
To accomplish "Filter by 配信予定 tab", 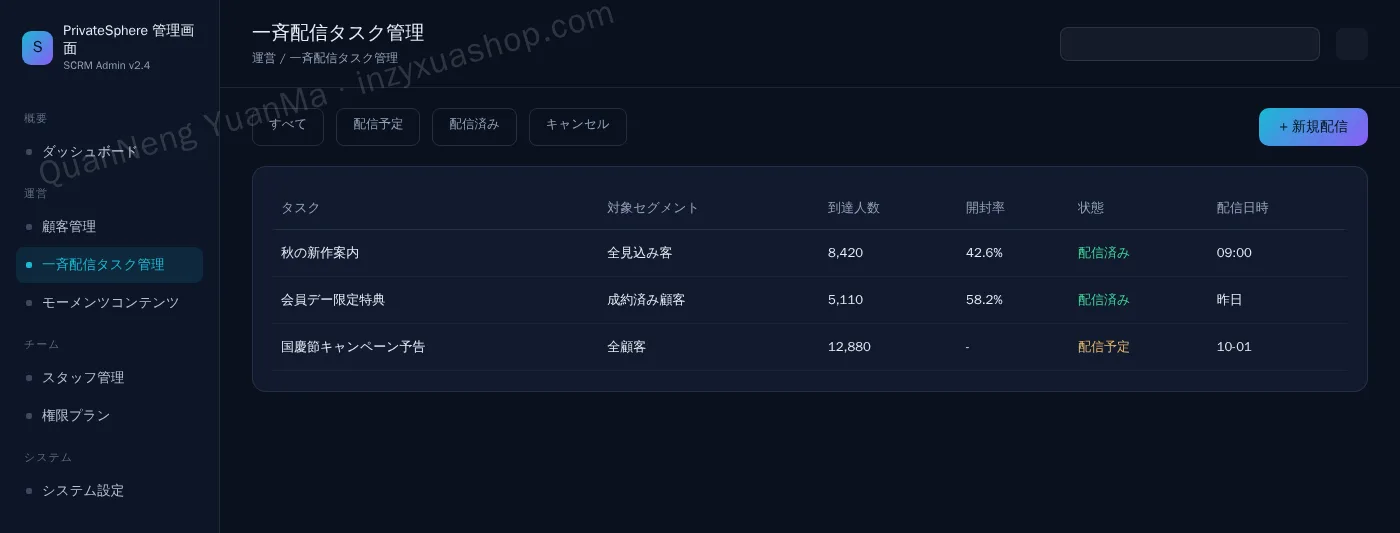I will tap(378, 127).
